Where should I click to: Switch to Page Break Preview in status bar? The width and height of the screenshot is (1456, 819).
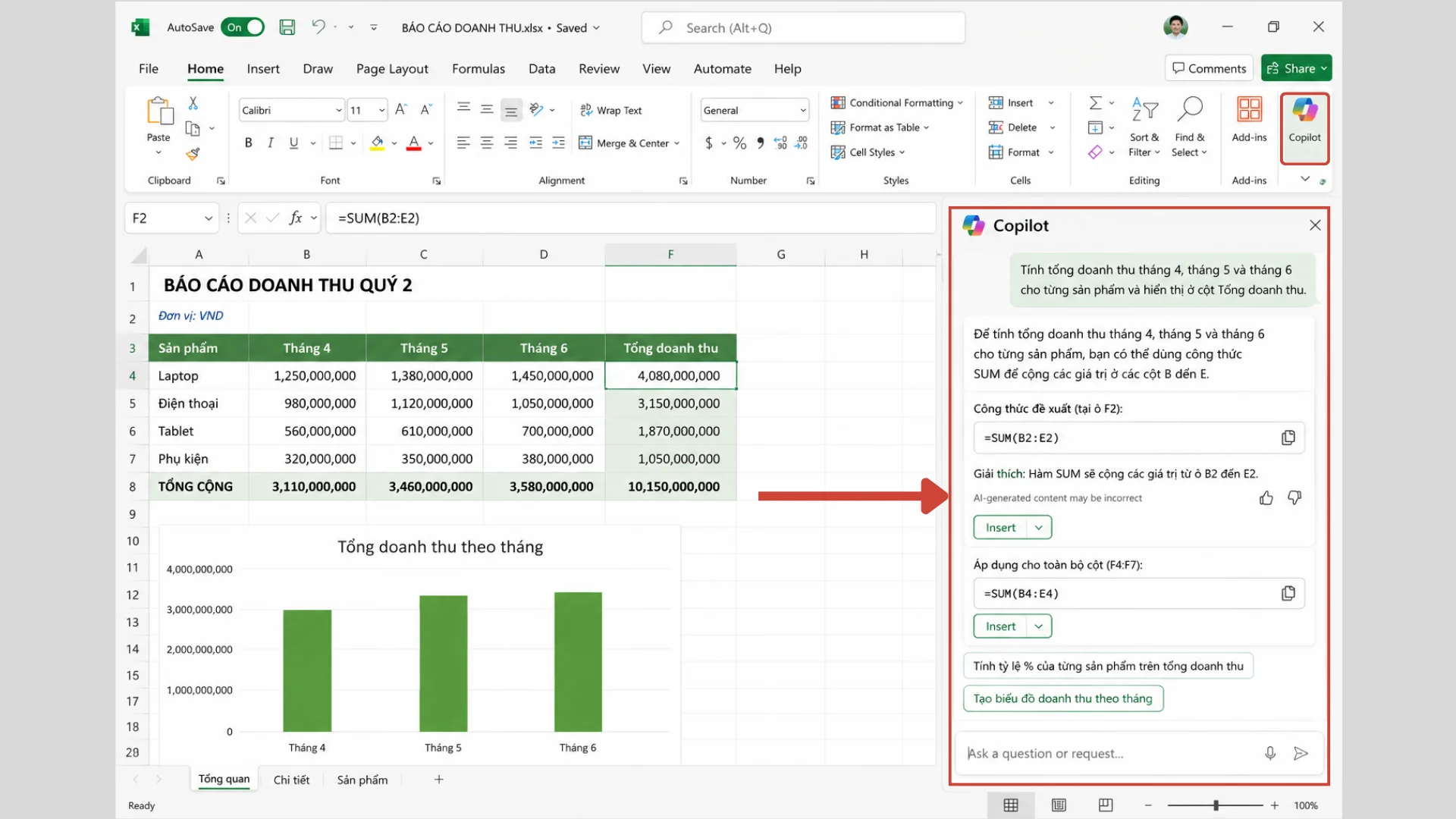[x=1106, y=805]
